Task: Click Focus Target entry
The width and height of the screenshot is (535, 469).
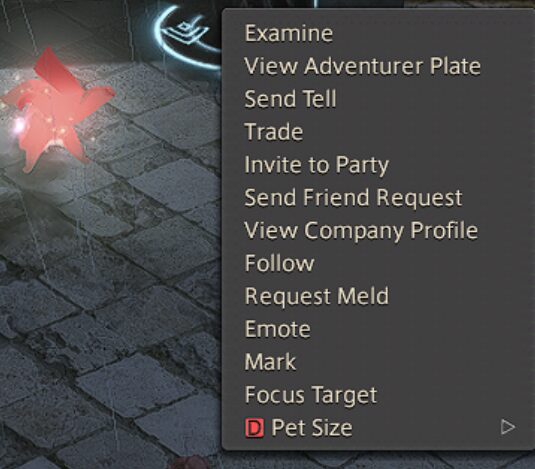Action: tap(311, 395)
